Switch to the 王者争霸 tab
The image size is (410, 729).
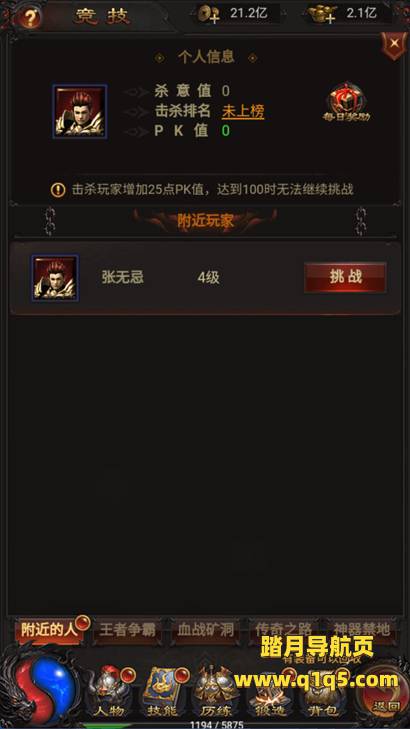click(x=127, y=630)
